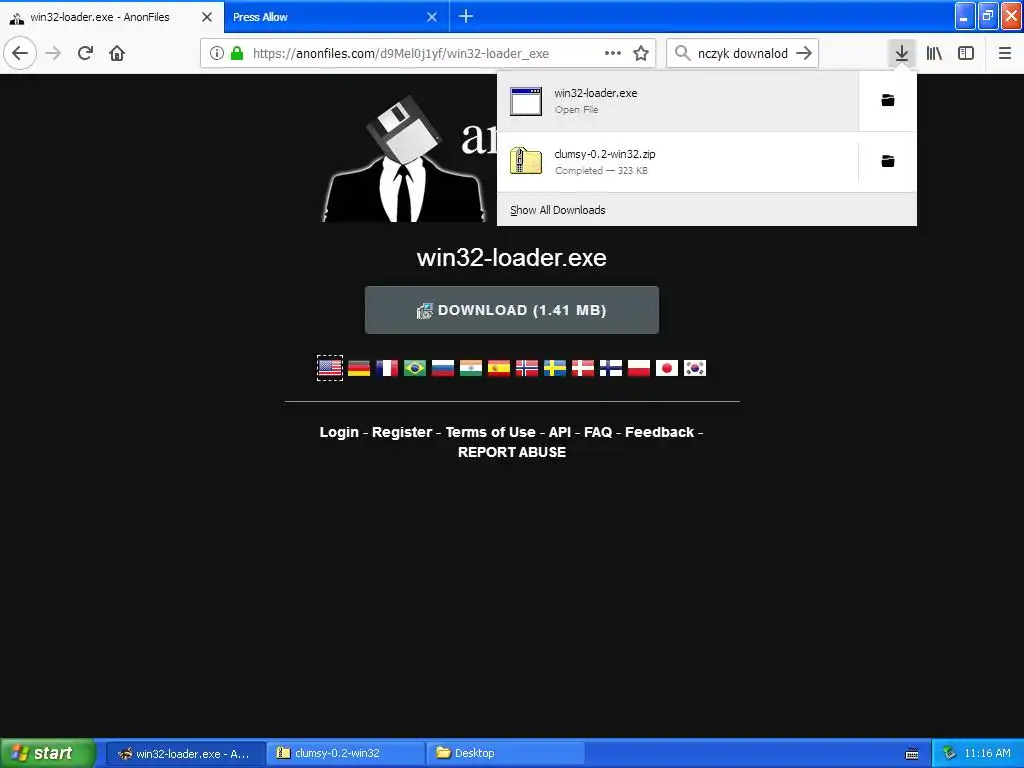Open the win32-loader.exe download entry
This screenshot has height=768, width=1024.
678,101
